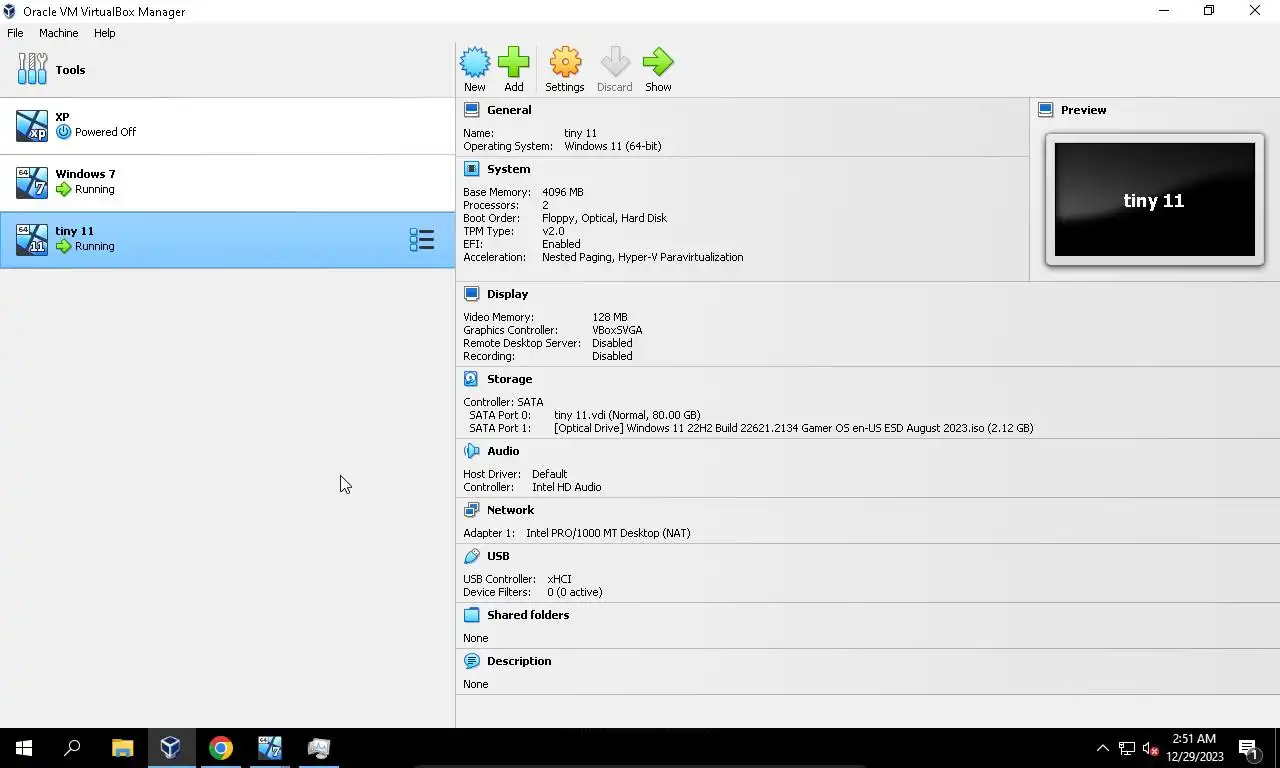Open the Tools entry in sidebar
Screen dimensions: 1280x768
[x=227, y=70]
